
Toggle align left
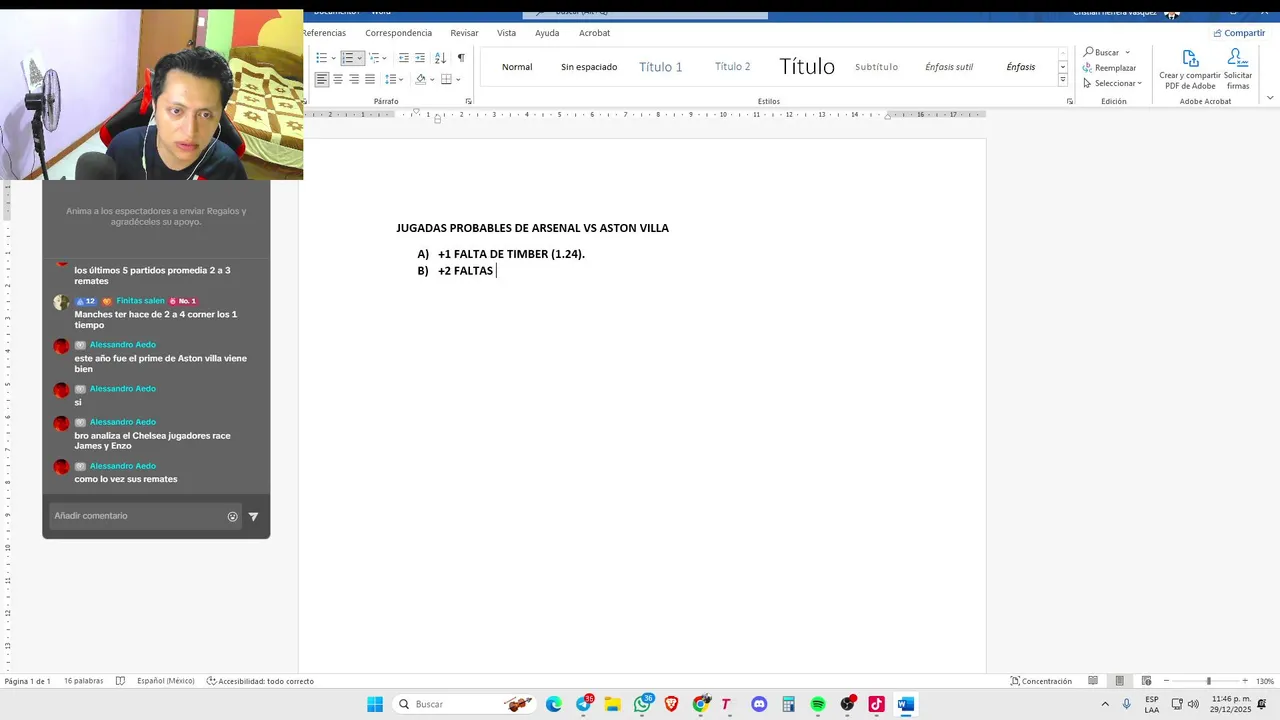click(x=322, y=79)
